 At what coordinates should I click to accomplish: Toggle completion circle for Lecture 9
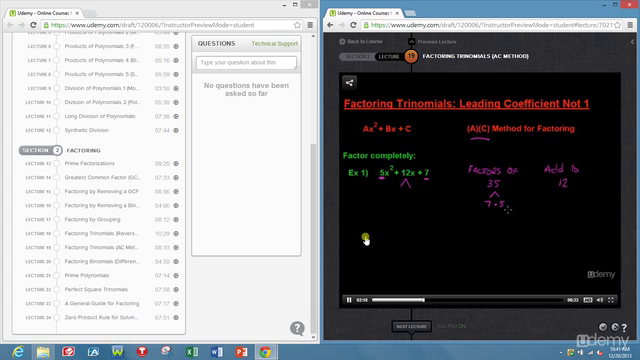point(57,89)
